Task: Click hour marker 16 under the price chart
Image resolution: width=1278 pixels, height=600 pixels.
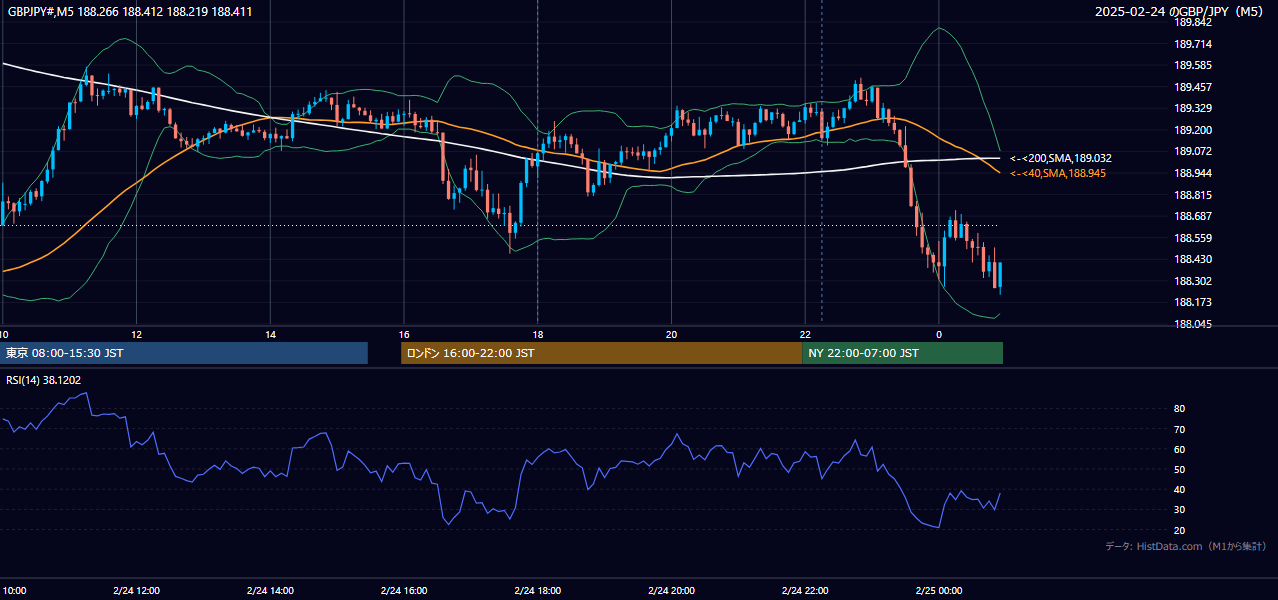Action: (404, 334)
